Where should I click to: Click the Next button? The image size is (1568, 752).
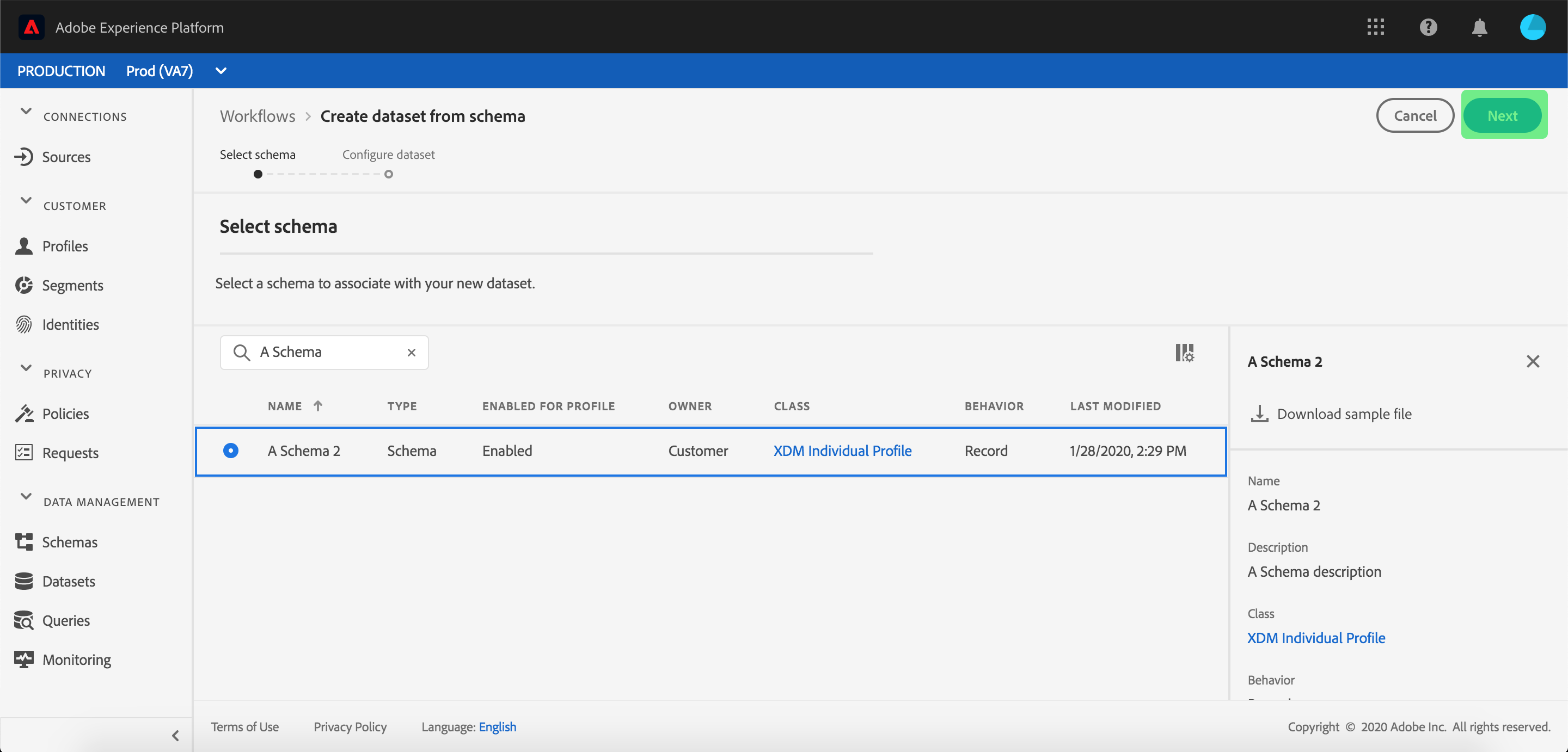click(x=1502, y=115)
